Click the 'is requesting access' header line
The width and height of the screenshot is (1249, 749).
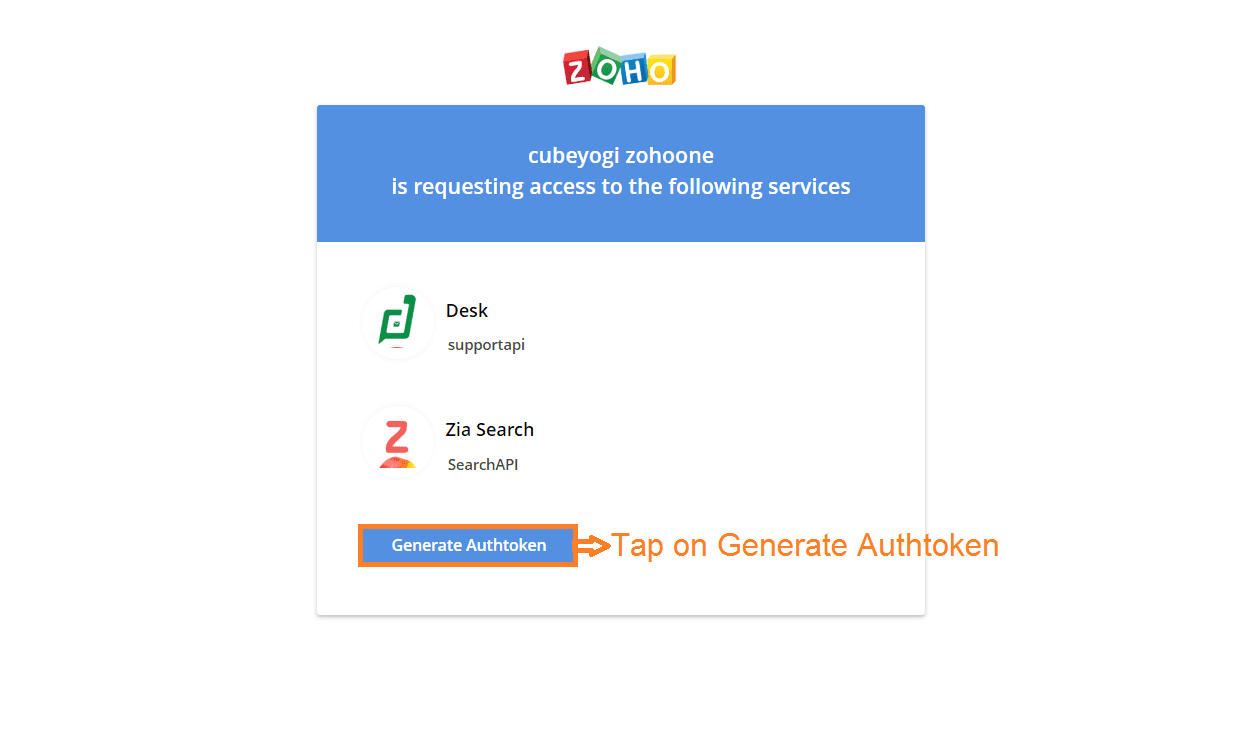coord(621,187)
